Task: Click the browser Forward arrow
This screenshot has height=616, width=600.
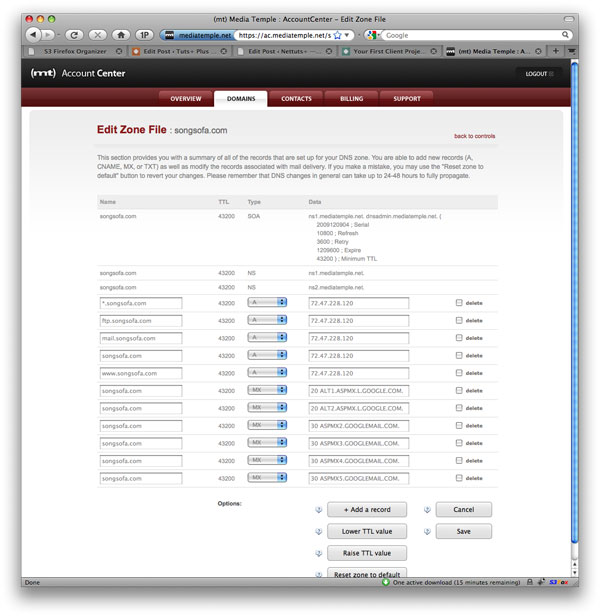Action: click(48, 35)
